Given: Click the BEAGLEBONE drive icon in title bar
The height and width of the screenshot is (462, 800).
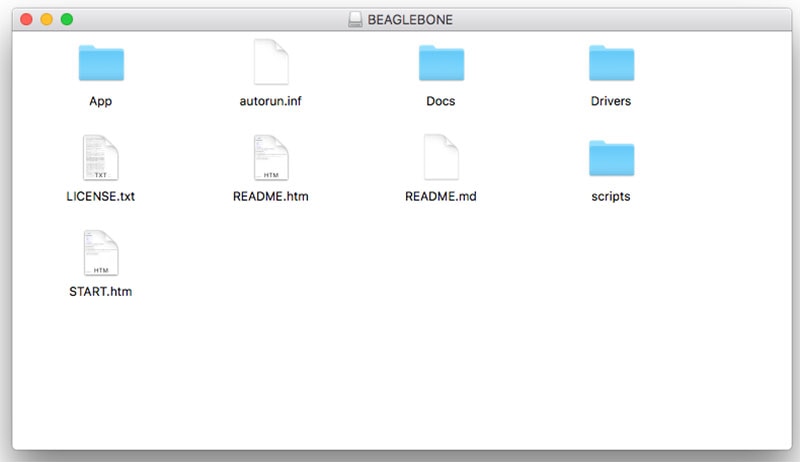Looking at the screenshot, I should (x=356, y=19).
